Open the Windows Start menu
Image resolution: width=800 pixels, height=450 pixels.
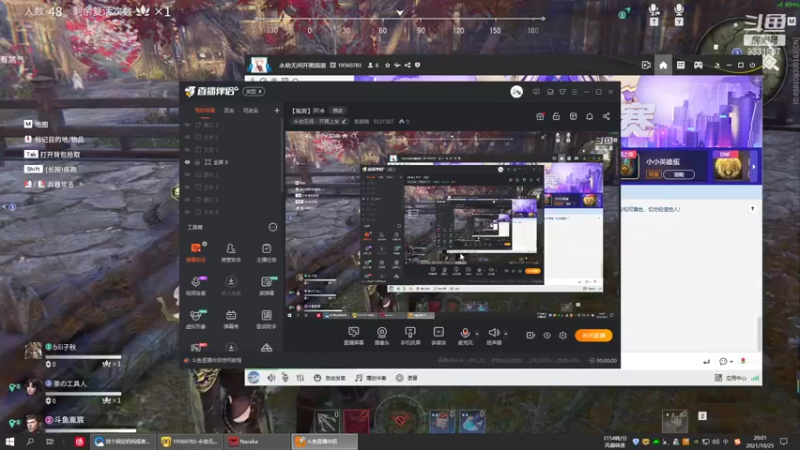click(x=10, y=441)
